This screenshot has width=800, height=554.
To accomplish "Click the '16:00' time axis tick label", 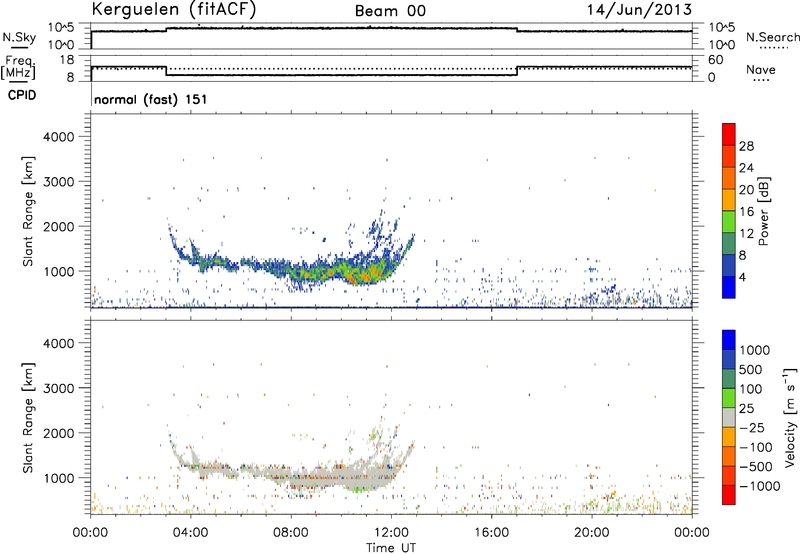I will [x=491, y=533].
